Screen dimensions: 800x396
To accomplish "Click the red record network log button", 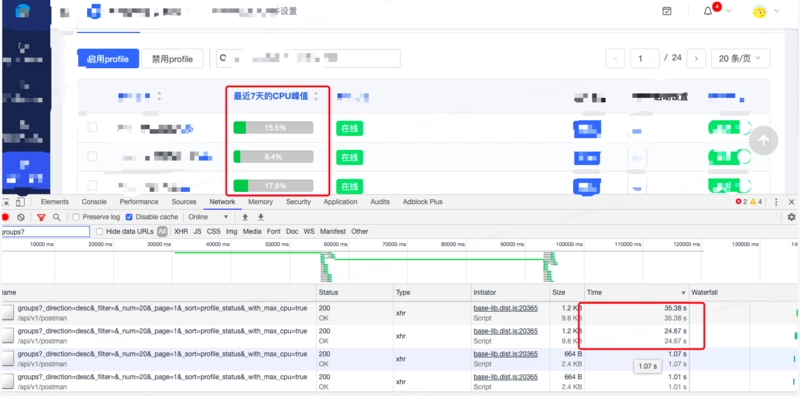I will click(6, 217).
